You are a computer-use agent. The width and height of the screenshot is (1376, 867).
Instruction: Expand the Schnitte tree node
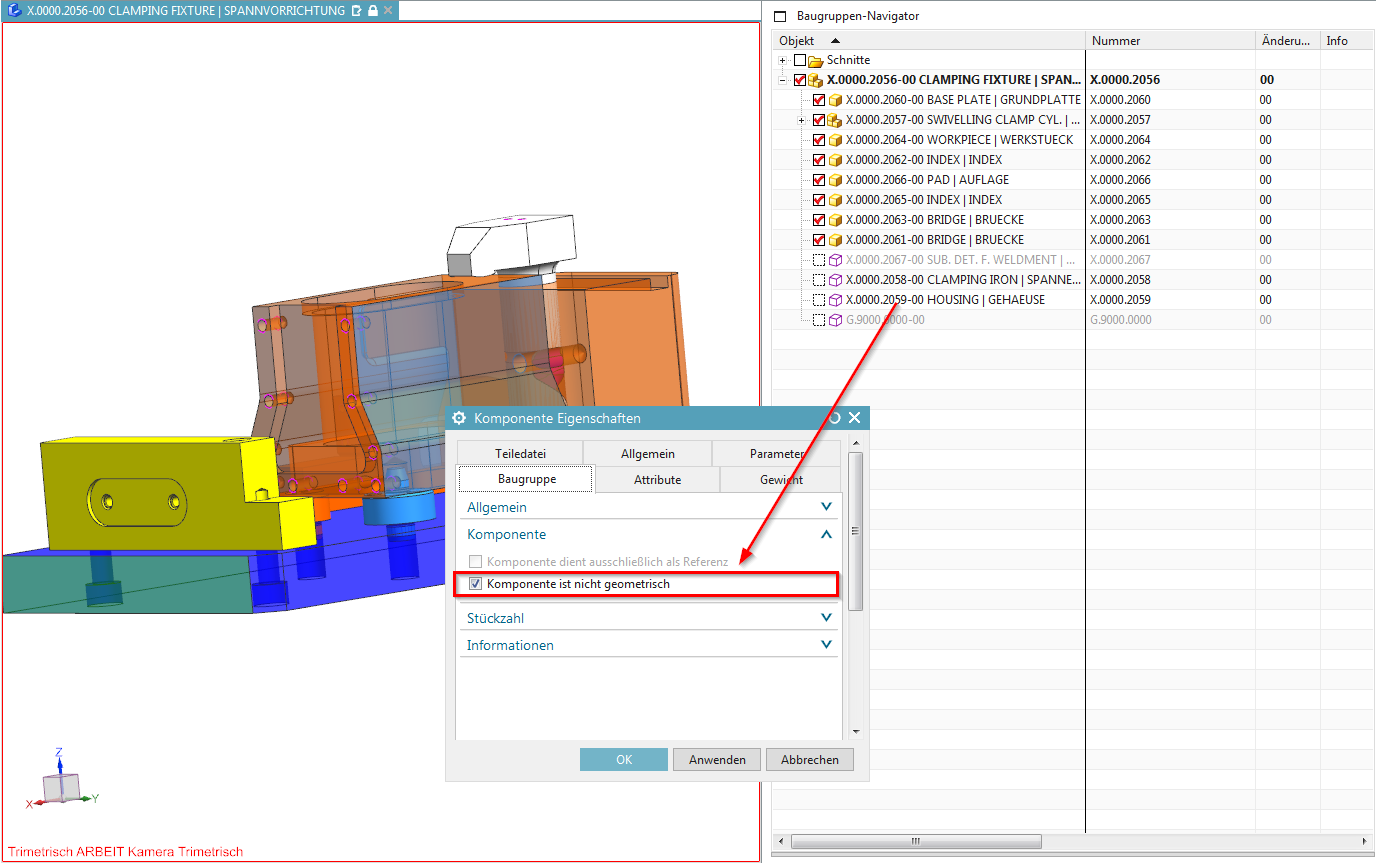[x=783, y=60]
